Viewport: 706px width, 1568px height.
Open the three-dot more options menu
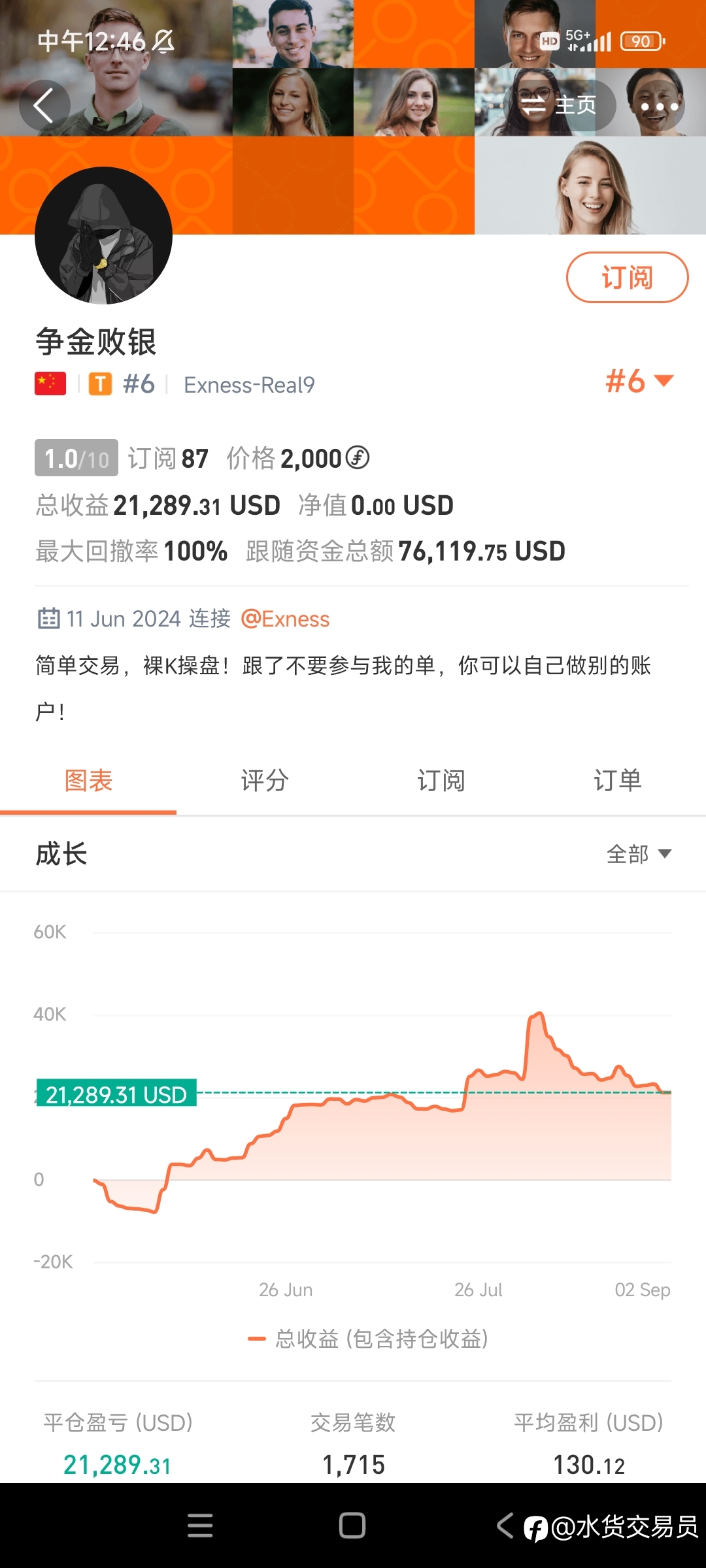pyautogui.click(x=660, y=106)
